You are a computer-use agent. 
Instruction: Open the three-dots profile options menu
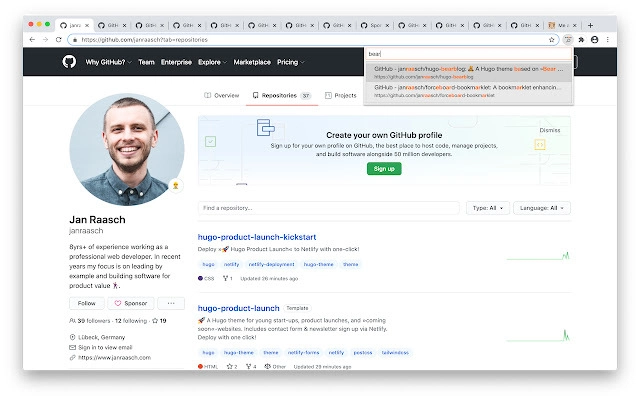coord(171,303)
